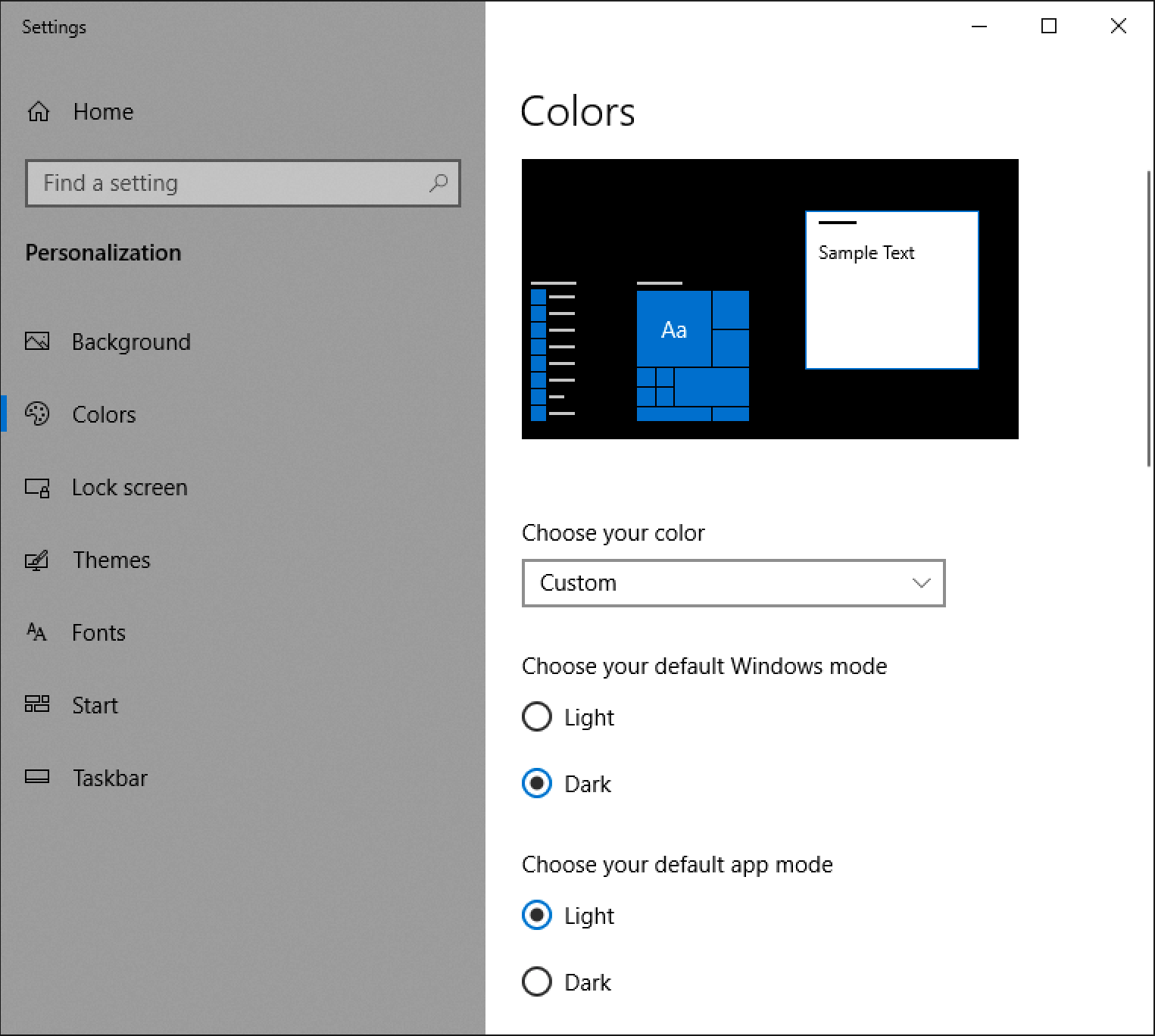Image resolution: width=1155 pixels, height=1036 pixels.
Task: Expand the Custom color selector chevron
Action: pyautogui.click(x=921, y=583)
